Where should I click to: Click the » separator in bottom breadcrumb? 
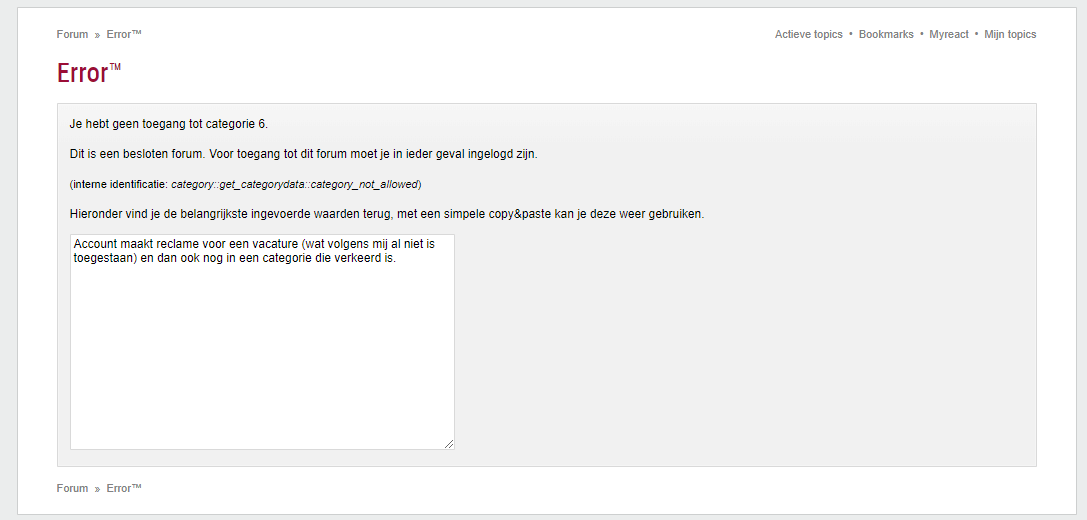pos(97,488)
